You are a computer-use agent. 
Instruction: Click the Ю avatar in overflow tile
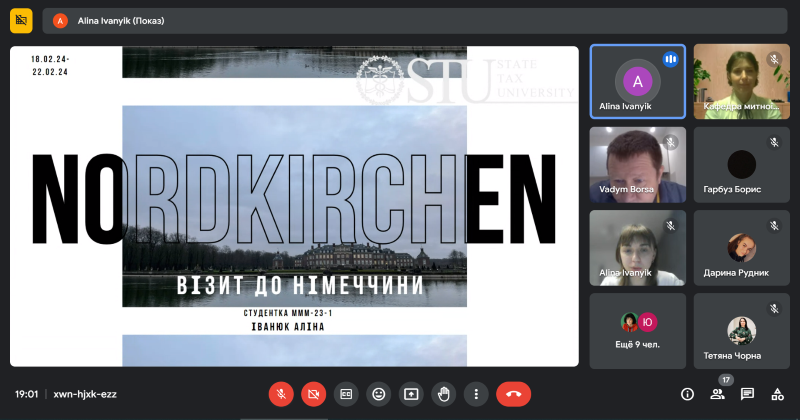(647, 322)
